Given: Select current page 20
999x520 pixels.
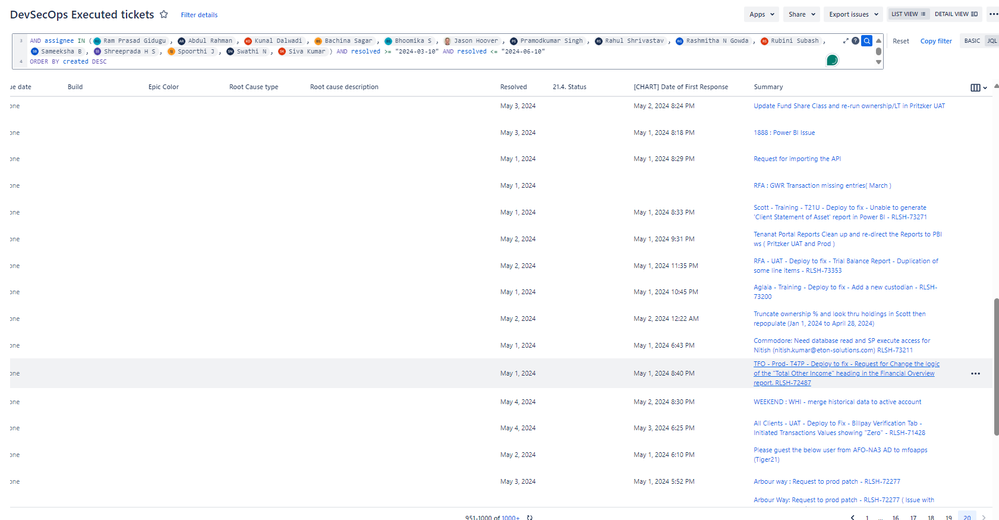Looking at the screenshot, I should [x=967, y=517].
